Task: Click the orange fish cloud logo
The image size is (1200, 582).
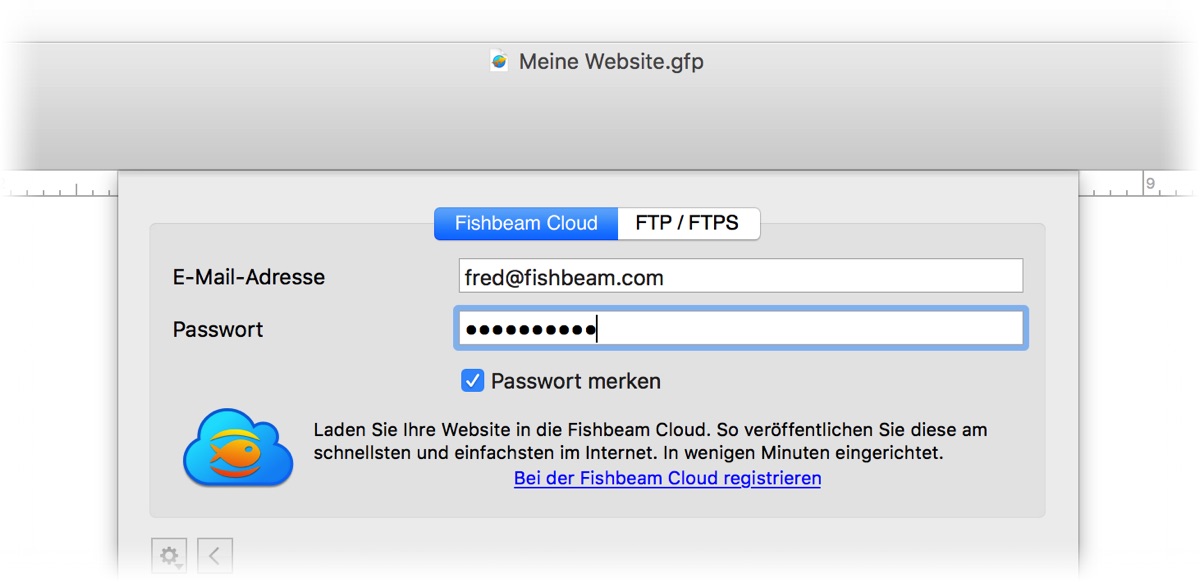Action: pos(238,447)
